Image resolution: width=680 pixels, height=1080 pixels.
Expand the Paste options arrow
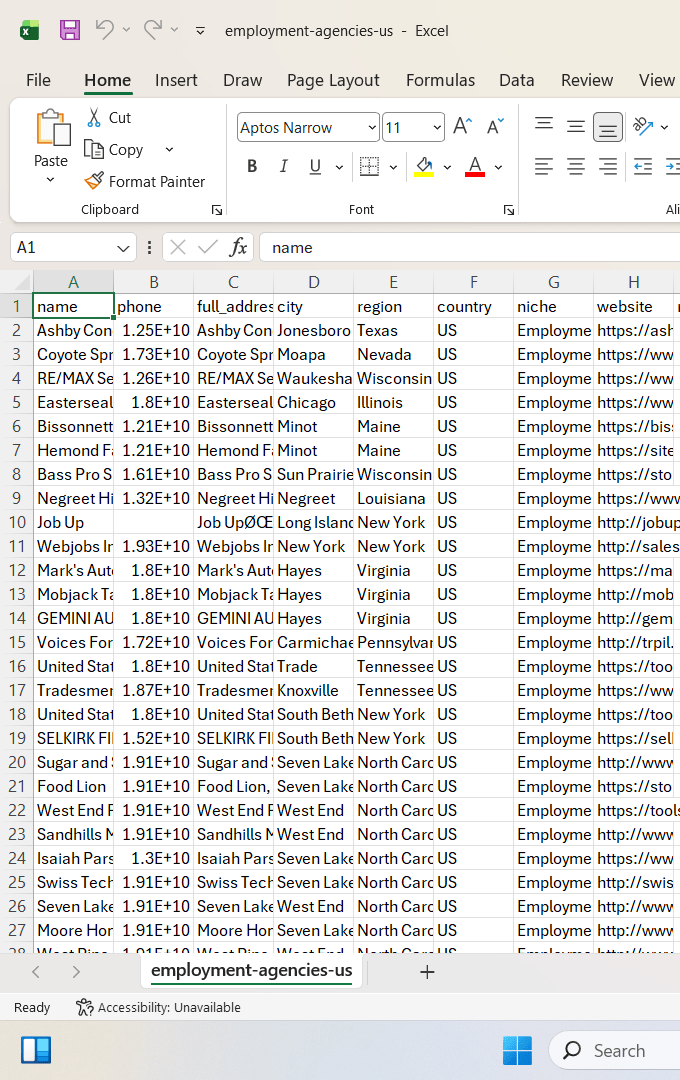pyautogui.click(x=50, y=180)
